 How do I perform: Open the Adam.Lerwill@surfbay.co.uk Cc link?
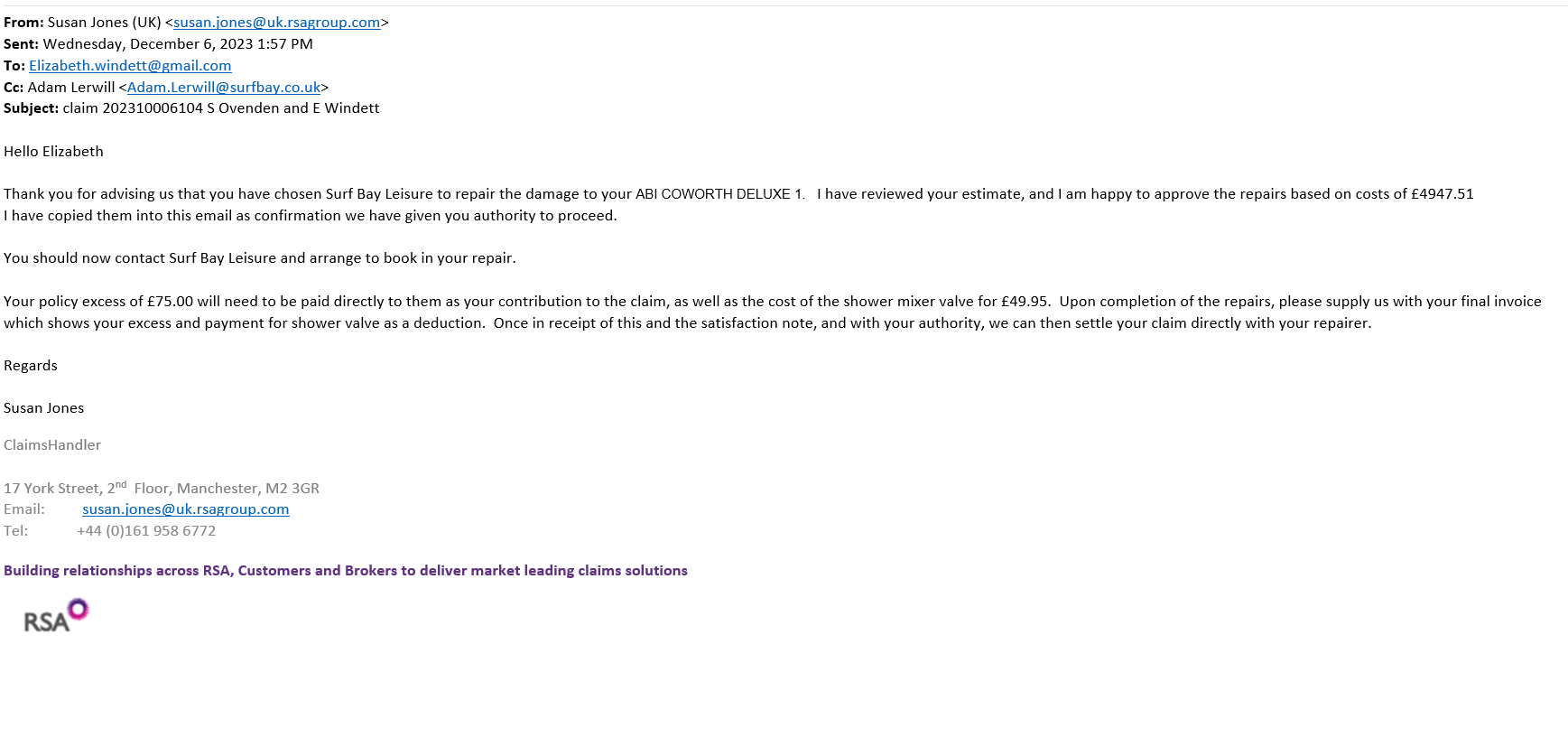(x=224, y=88)
